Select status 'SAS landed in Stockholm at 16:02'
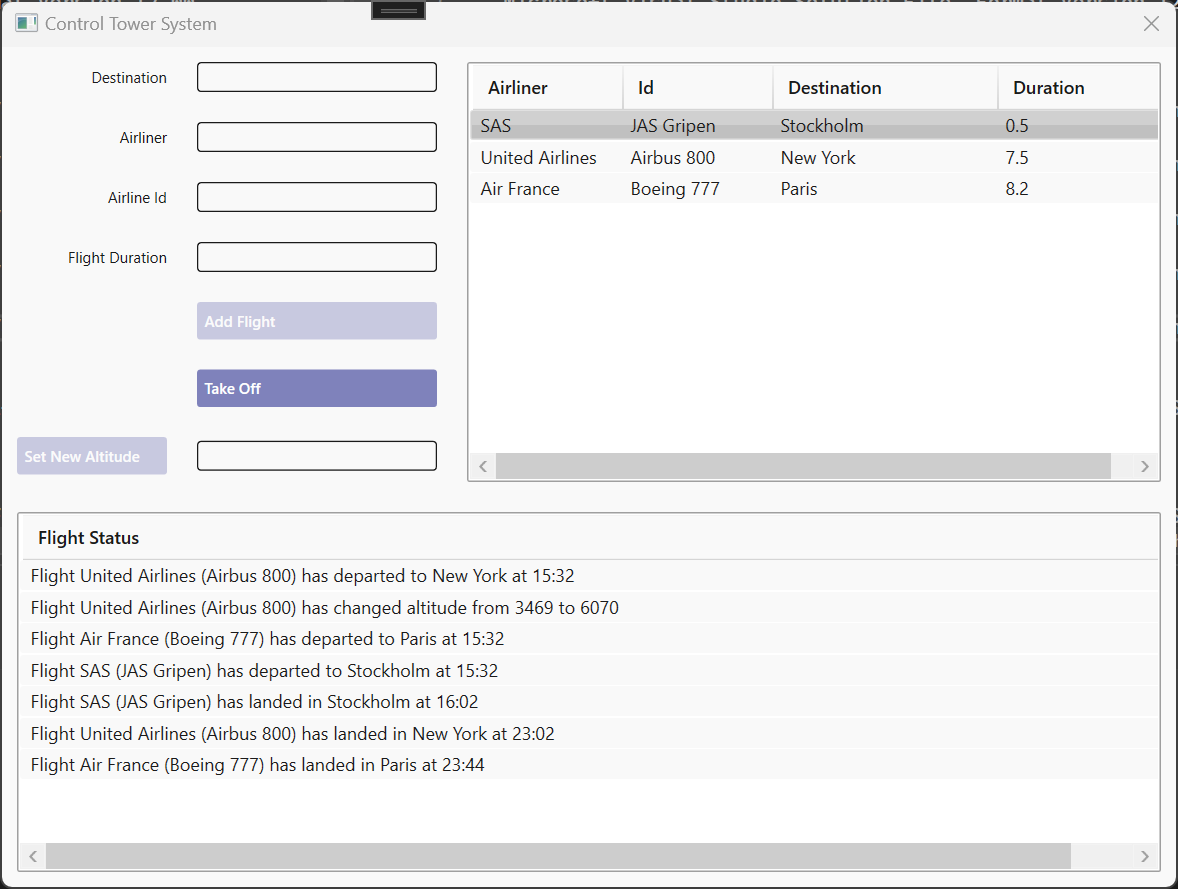1178x889 pixels. click(590, 702)
